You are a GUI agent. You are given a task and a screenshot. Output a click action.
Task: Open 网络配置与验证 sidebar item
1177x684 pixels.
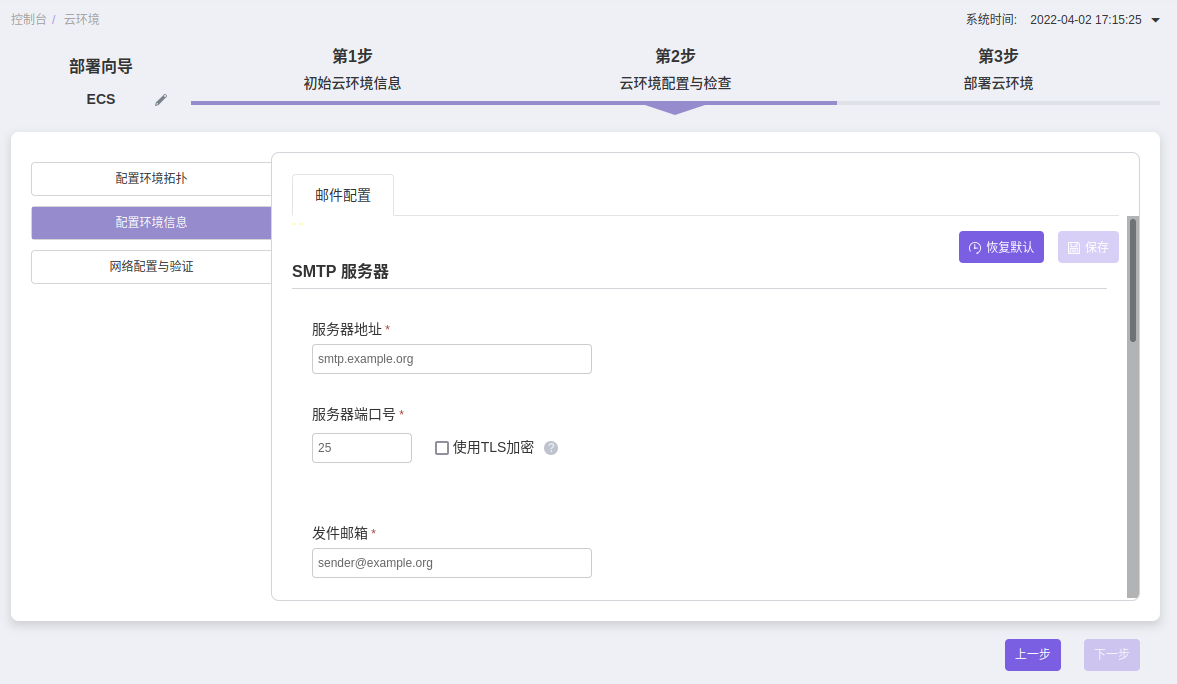click(151, 267)
